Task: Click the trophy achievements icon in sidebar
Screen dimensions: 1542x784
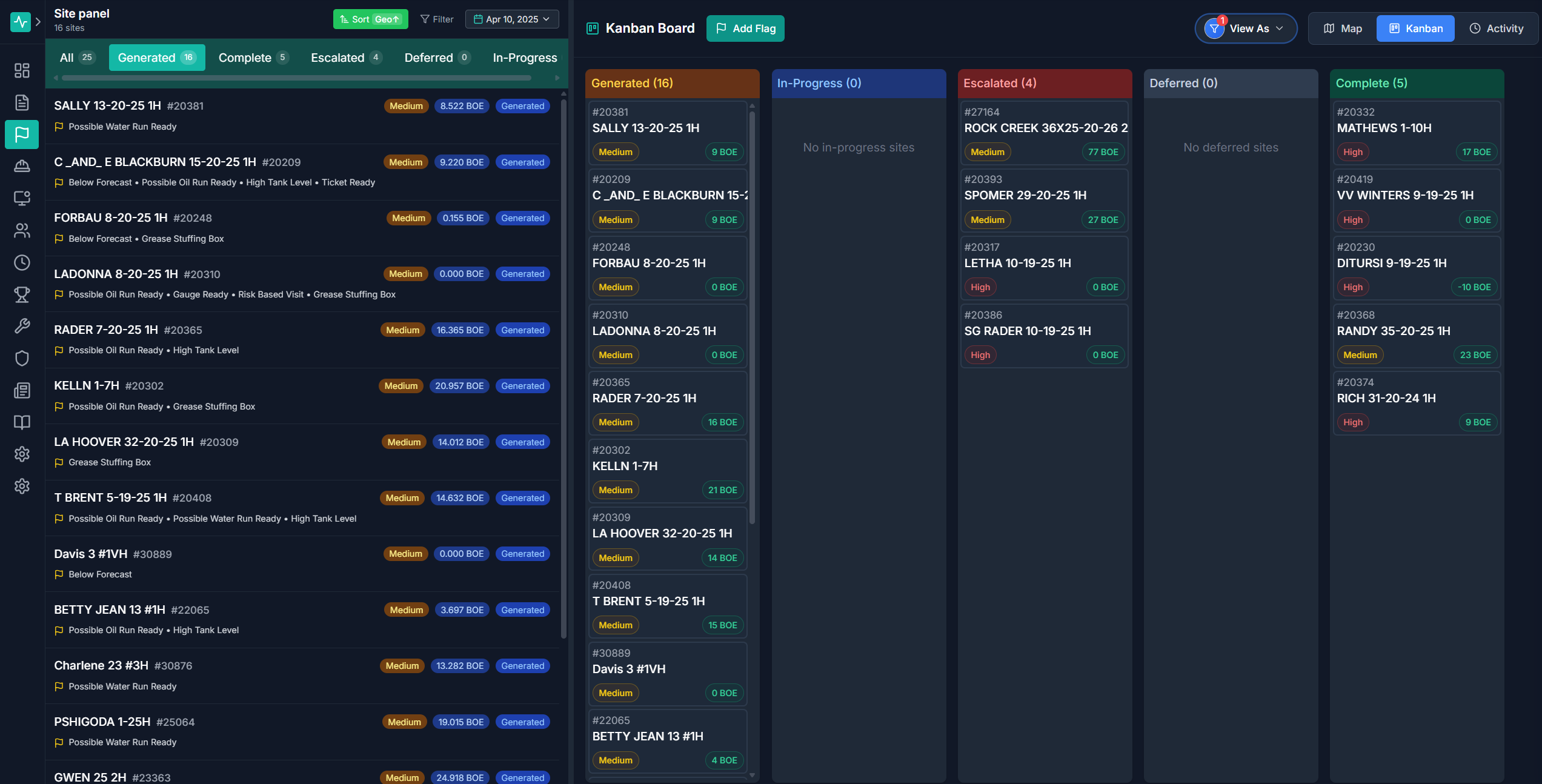Action: (x=22, y=295)
